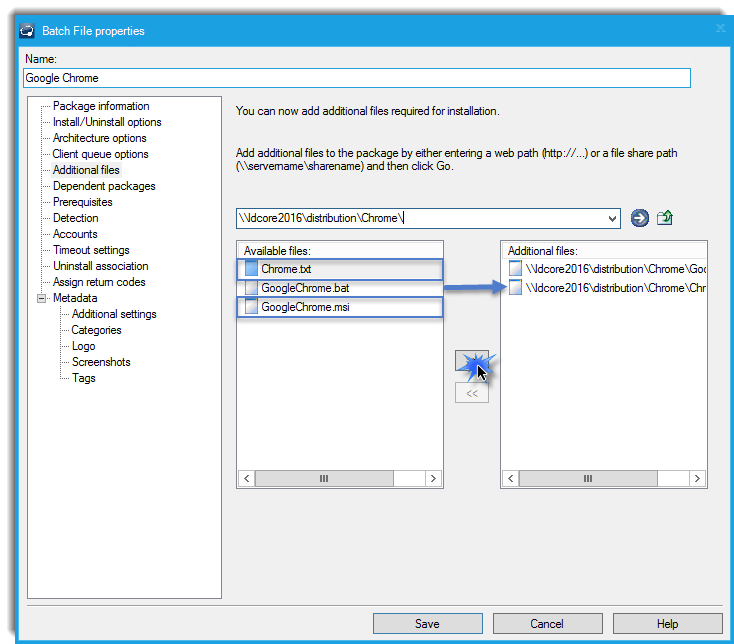Select Additional files in the tree
Viewport: 734px width, 644px height.
[86, 170]
